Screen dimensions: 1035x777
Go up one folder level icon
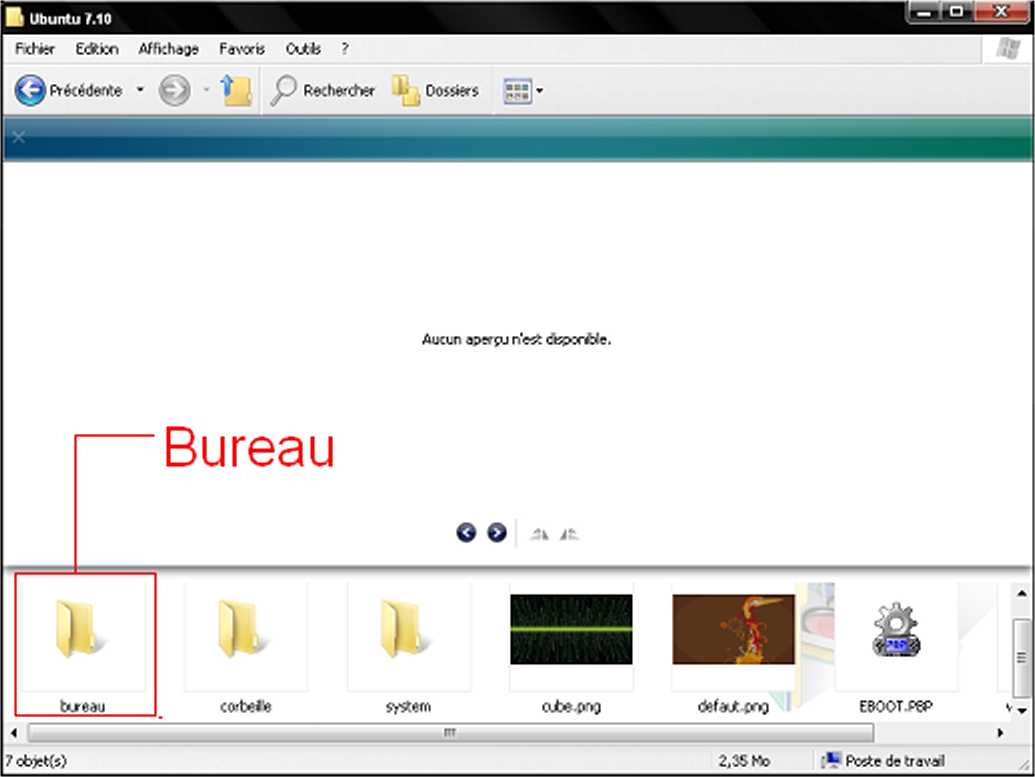pyautogui.click(x=236, y=90)
